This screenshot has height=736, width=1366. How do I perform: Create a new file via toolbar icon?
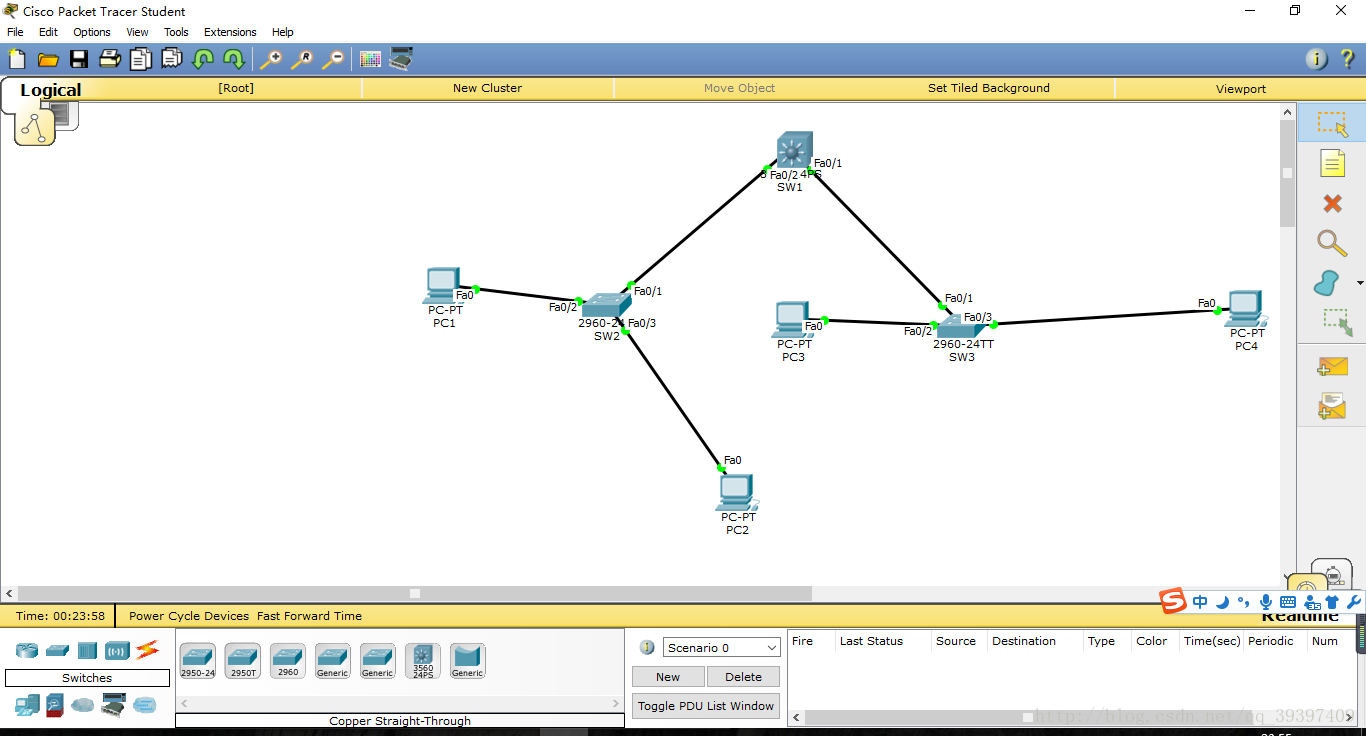17,59
